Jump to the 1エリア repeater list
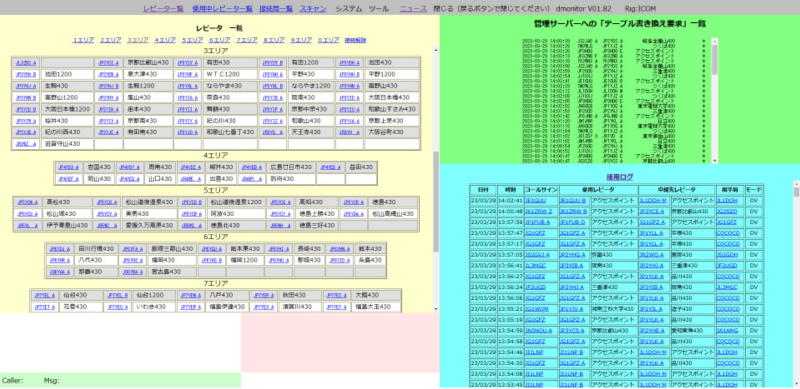This screenshot has width=800, height=389. (83, 40)
